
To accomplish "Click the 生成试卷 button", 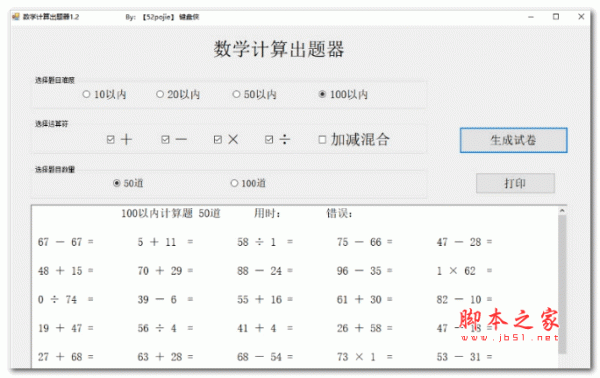I will coord(514,140).
